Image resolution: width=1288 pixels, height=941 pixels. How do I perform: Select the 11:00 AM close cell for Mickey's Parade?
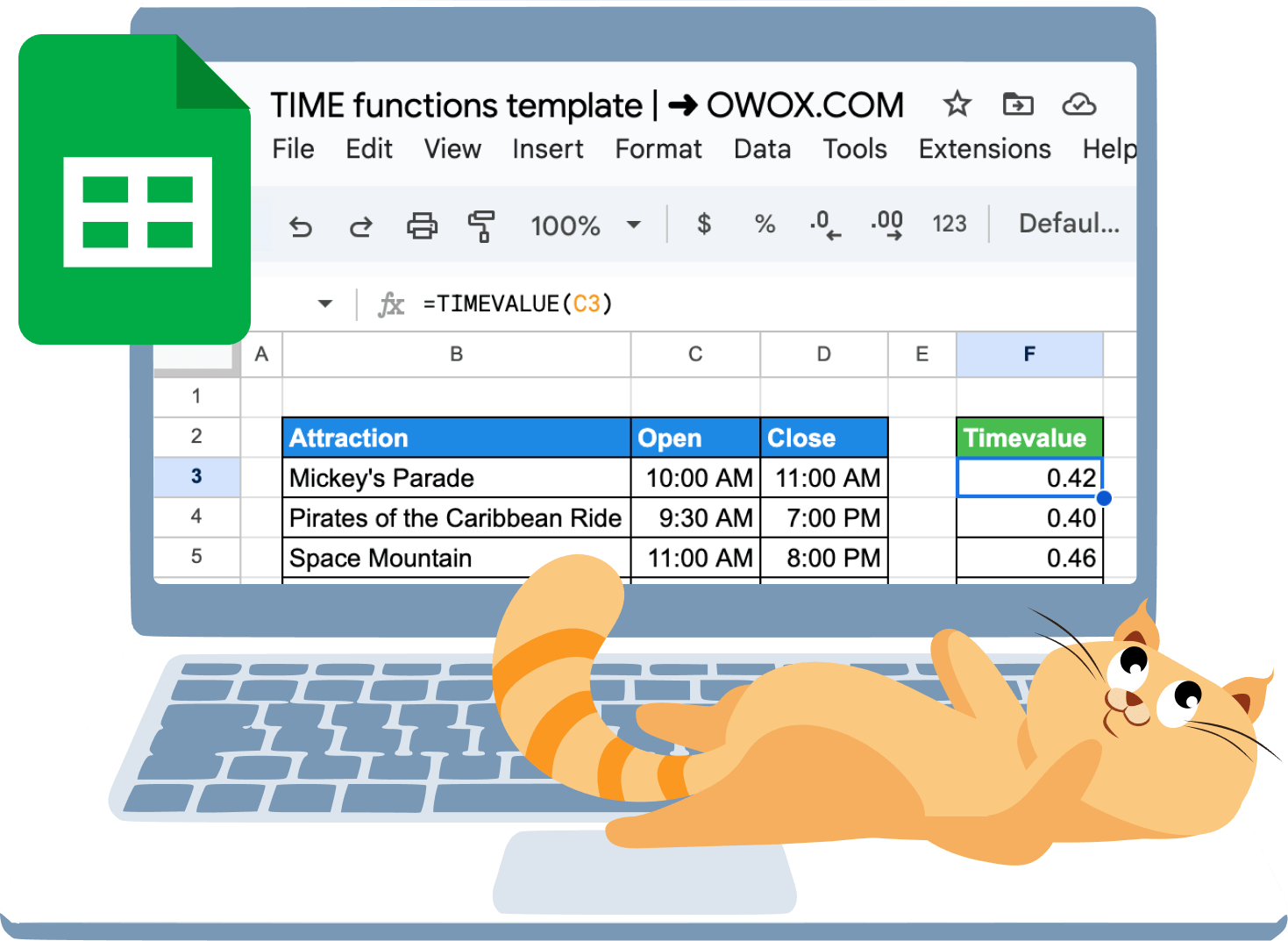tap(824, 478)
